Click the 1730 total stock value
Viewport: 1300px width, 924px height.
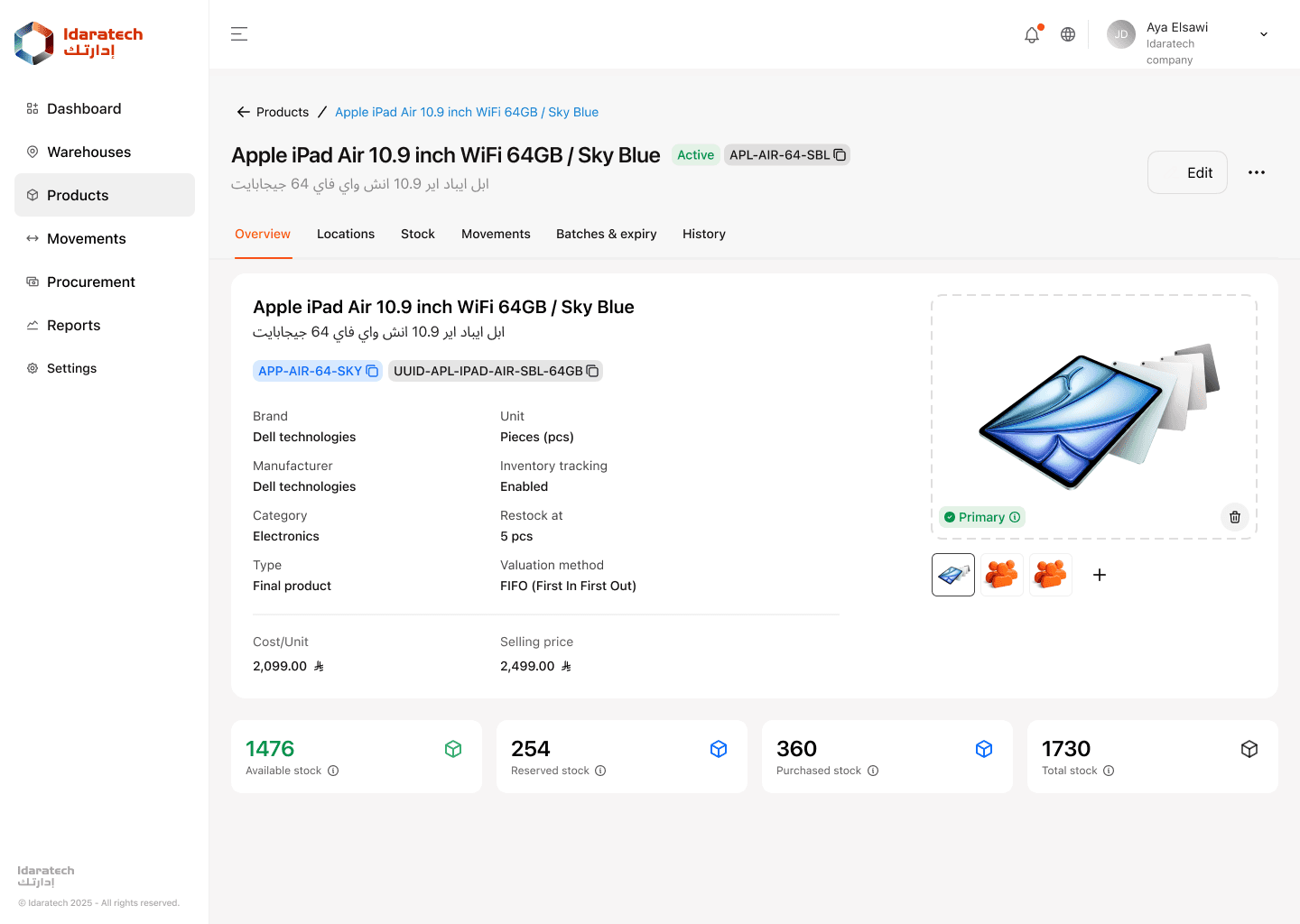[x=1066, y=749]
